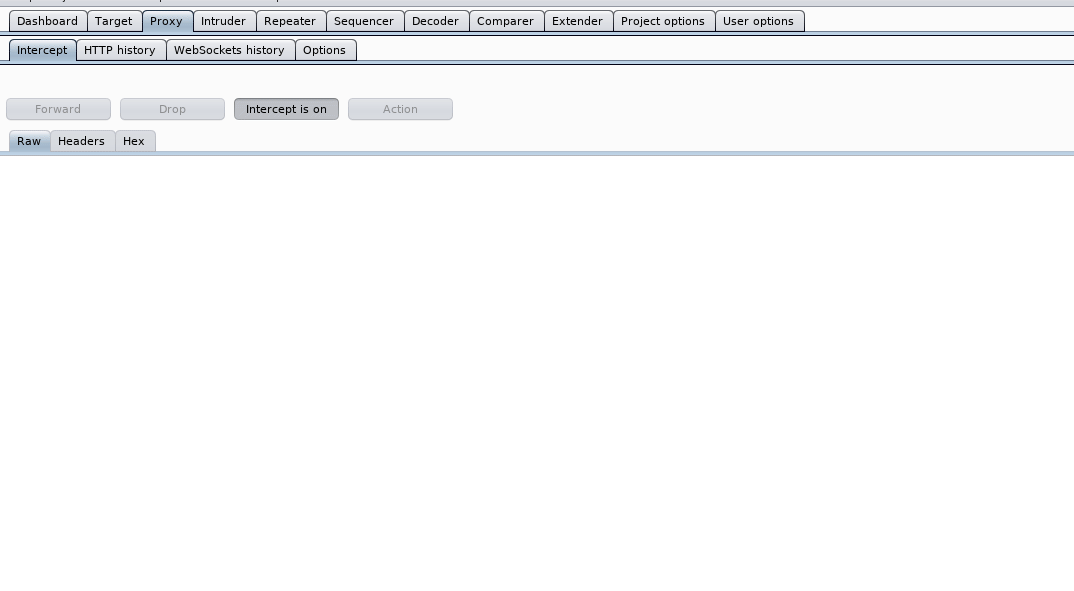Click inside the empty Raw message area

[x=536, y=370]
